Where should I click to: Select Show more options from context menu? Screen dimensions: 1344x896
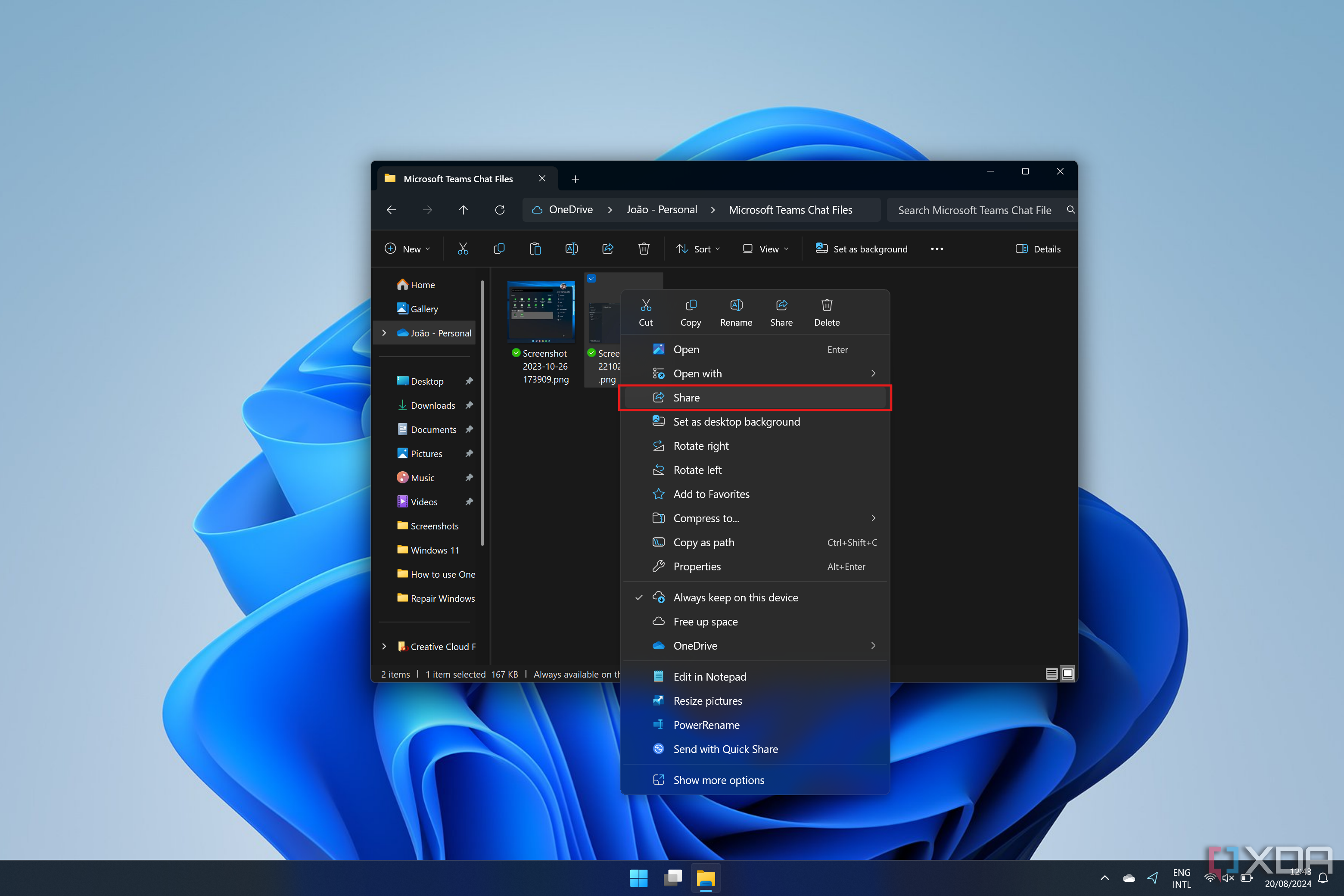click(718, 779)
